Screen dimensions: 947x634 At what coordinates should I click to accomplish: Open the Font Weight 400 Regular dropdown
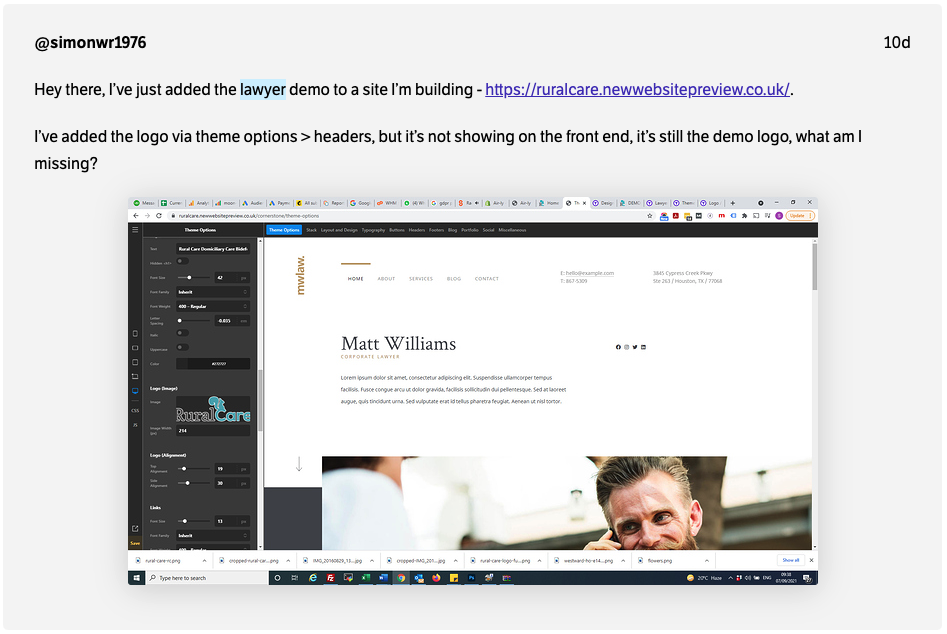(213, 306)
